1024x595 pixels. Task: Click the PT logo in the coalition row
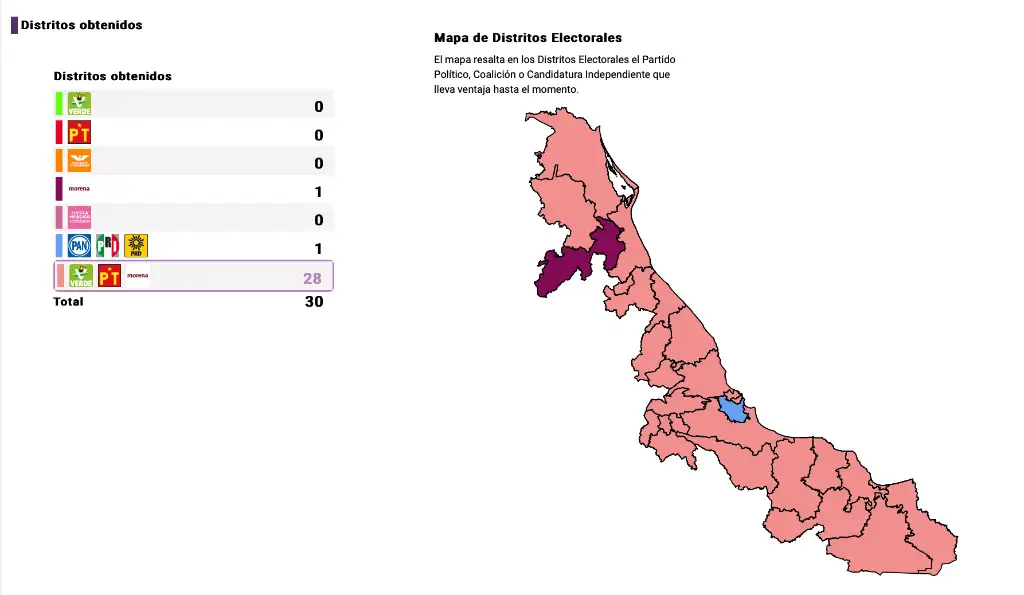click(x=109, y=276)
